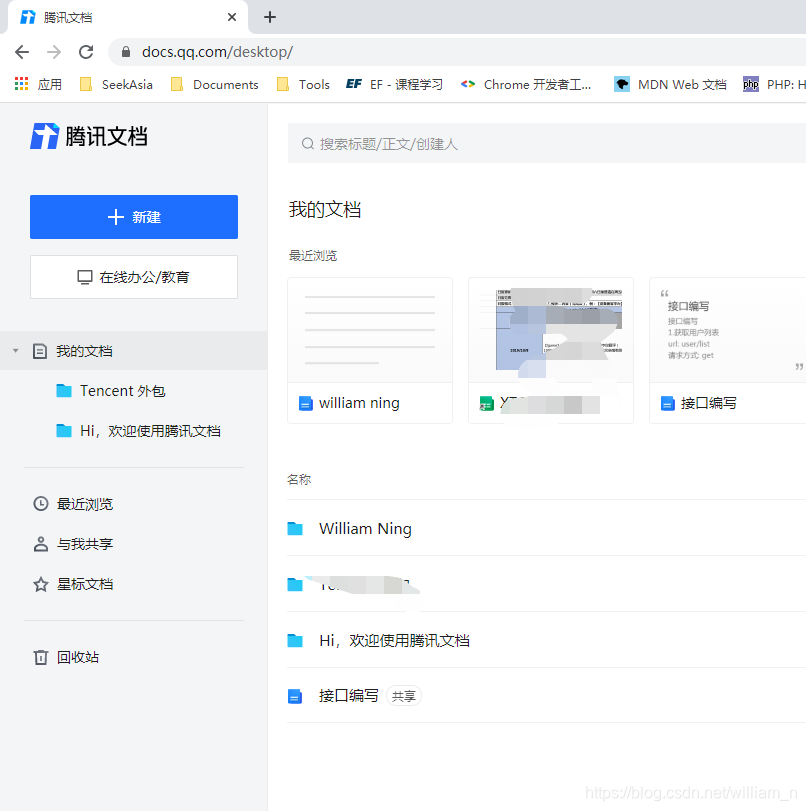Click the blurred-name folder icon in list

click(x=295, y=584)
